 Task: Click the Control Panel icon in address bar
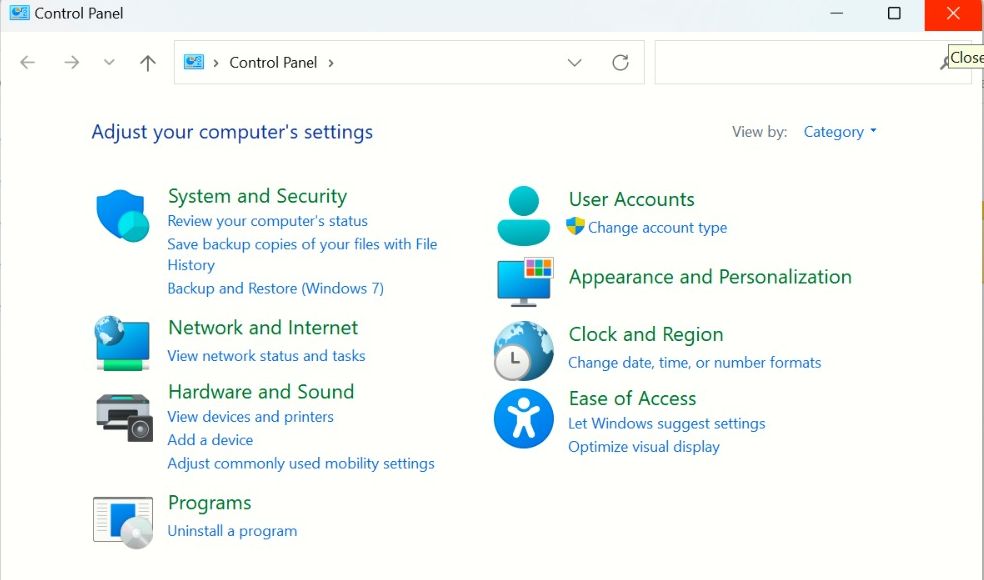click(194, 62)
